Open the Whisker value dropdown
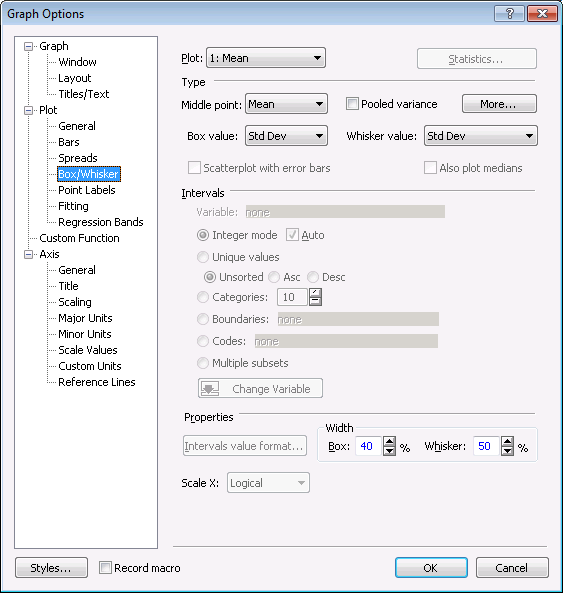The width and height of the screenshot is (563, 593). tap(481, 136)
